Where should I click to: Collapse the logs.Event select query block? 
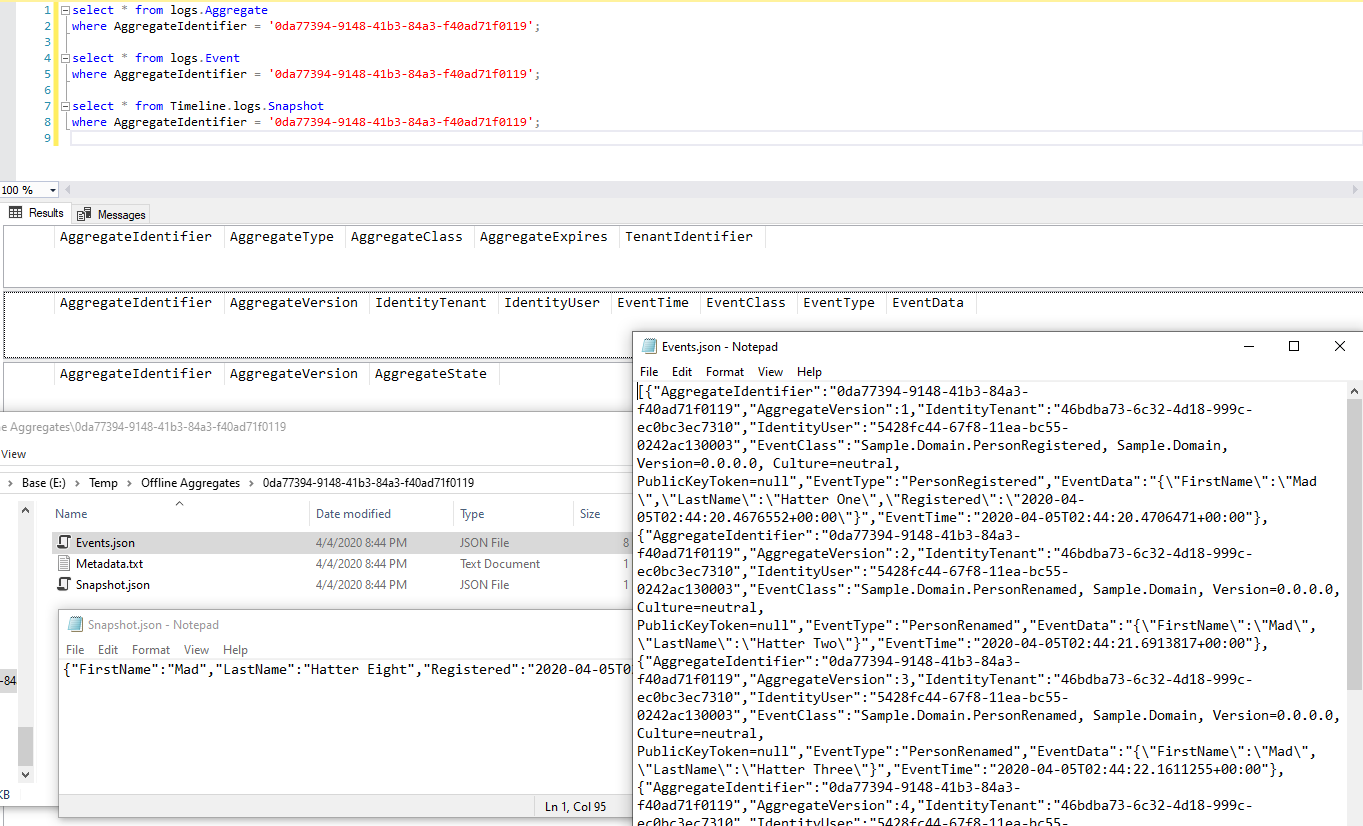coord(65,58)
